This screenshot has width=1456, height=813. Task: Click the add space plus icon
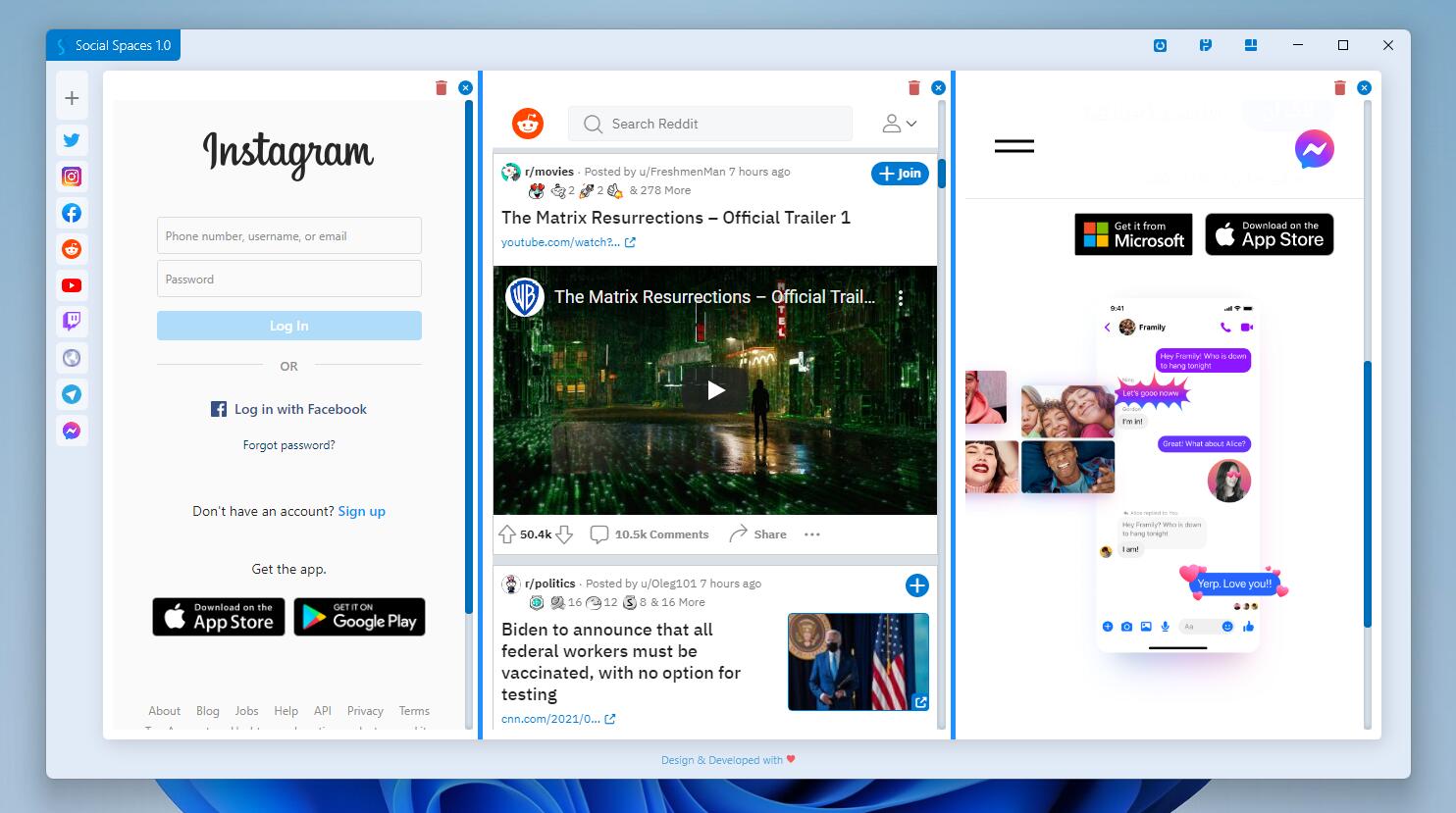click(72, 98)
